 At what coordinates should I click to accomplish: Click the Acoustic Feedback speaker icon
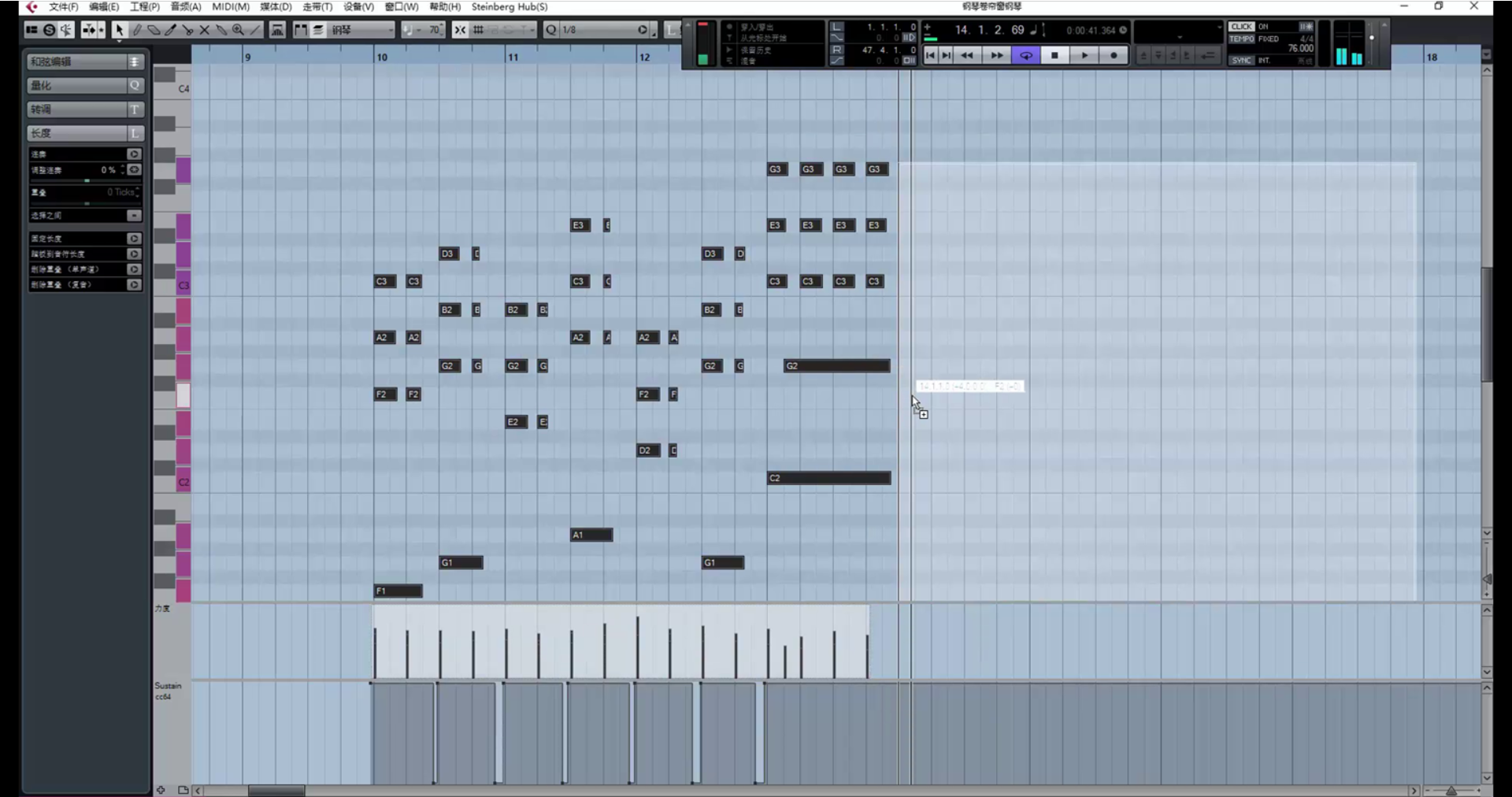[66, 30]
